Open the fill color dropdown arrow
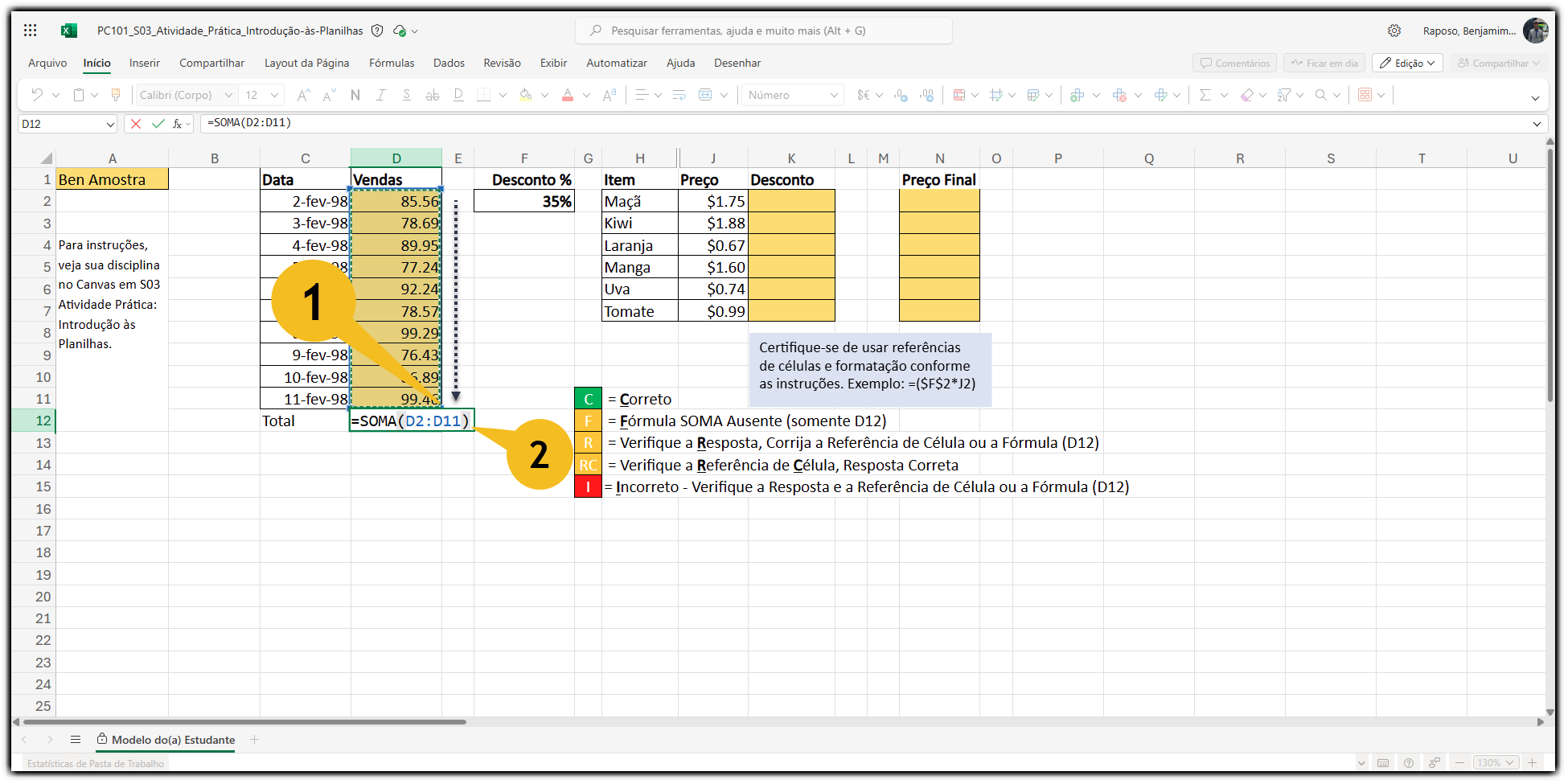This screenshot has height=784, width=1568. (544, 95)
